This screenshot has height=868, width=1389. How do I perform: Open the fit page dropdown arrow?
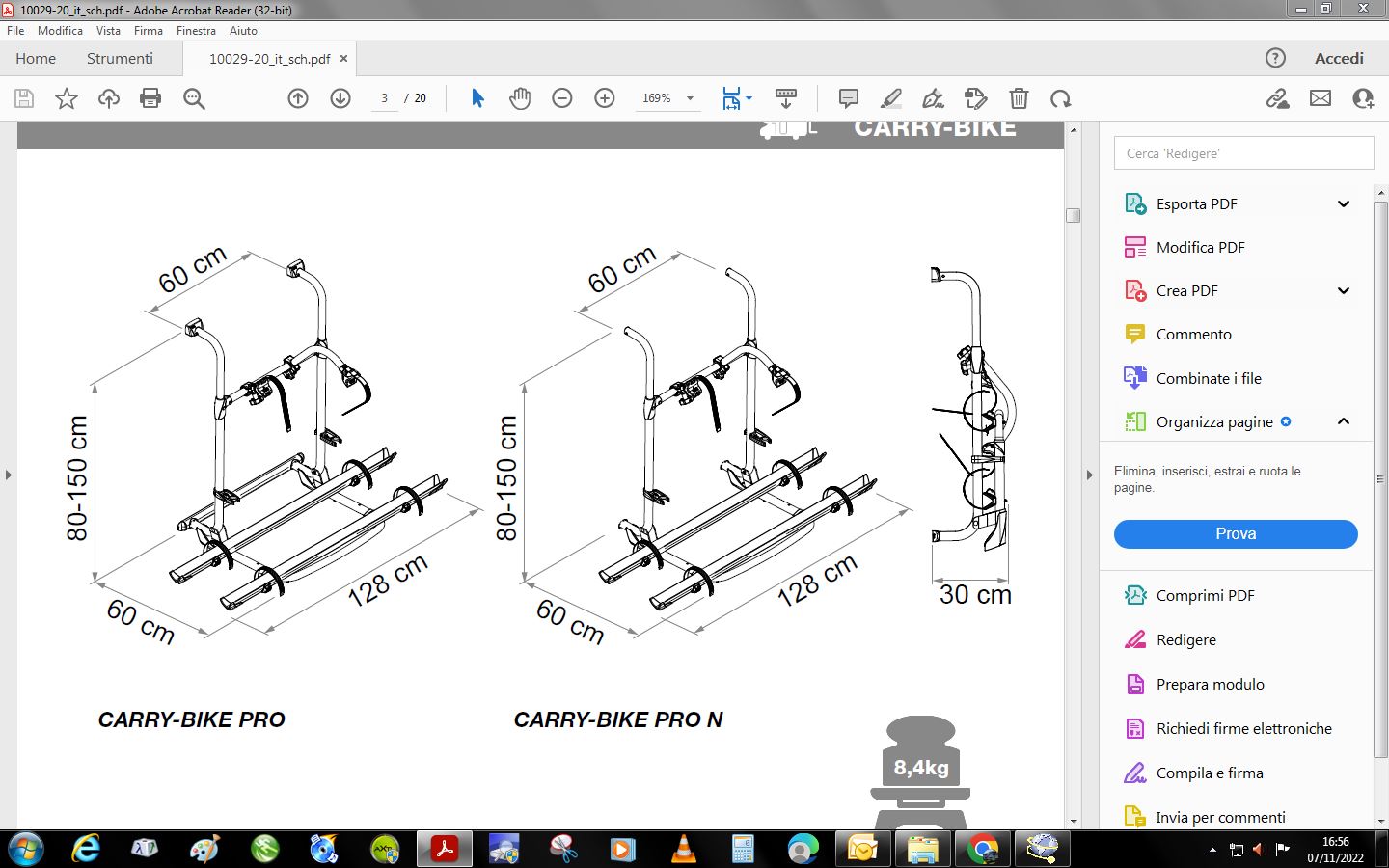click(749, 98)
